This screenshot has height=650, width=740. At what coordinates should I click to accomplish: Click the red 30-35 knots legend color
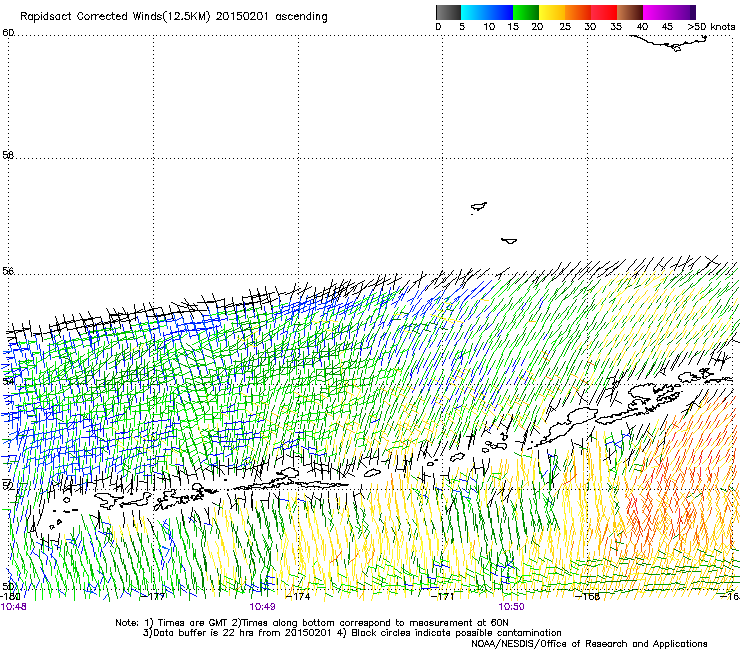tap(604, 12)
